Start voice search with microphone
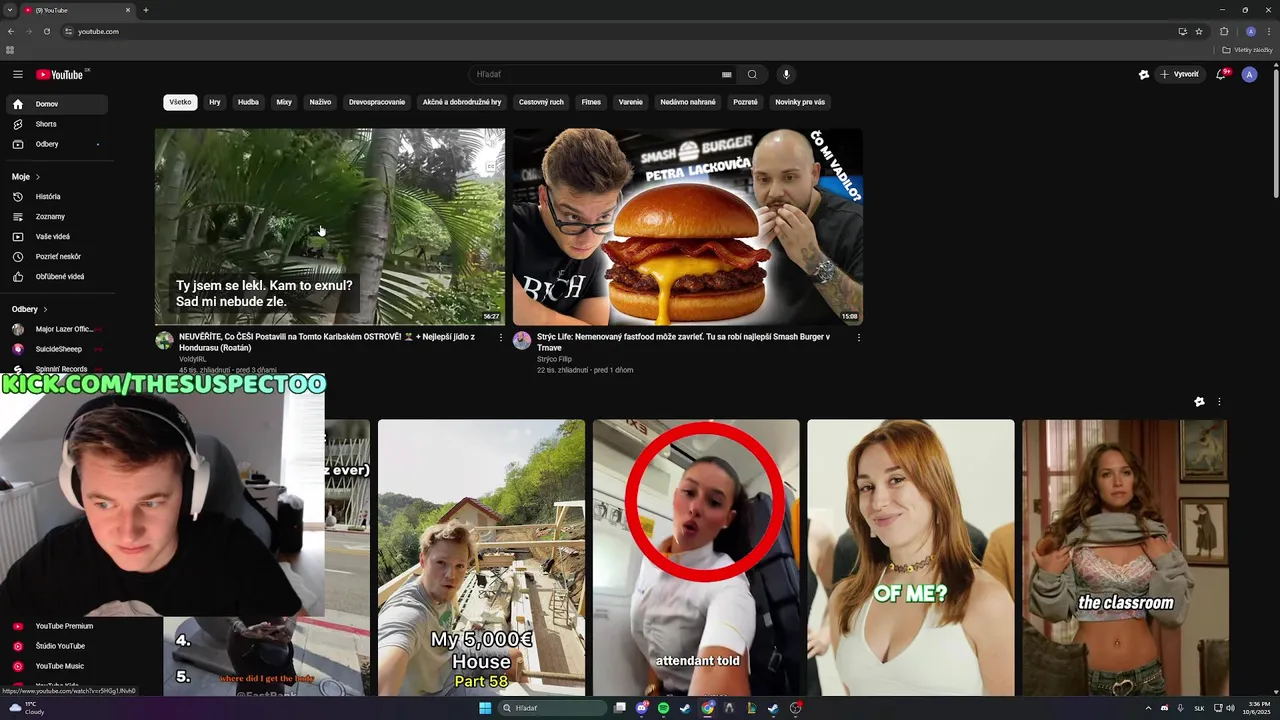 tap(786, 74)
